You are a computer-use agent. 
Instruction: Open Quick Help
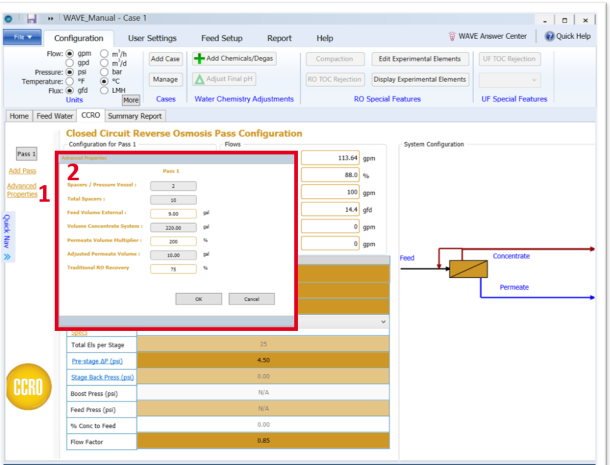(568, 36)
